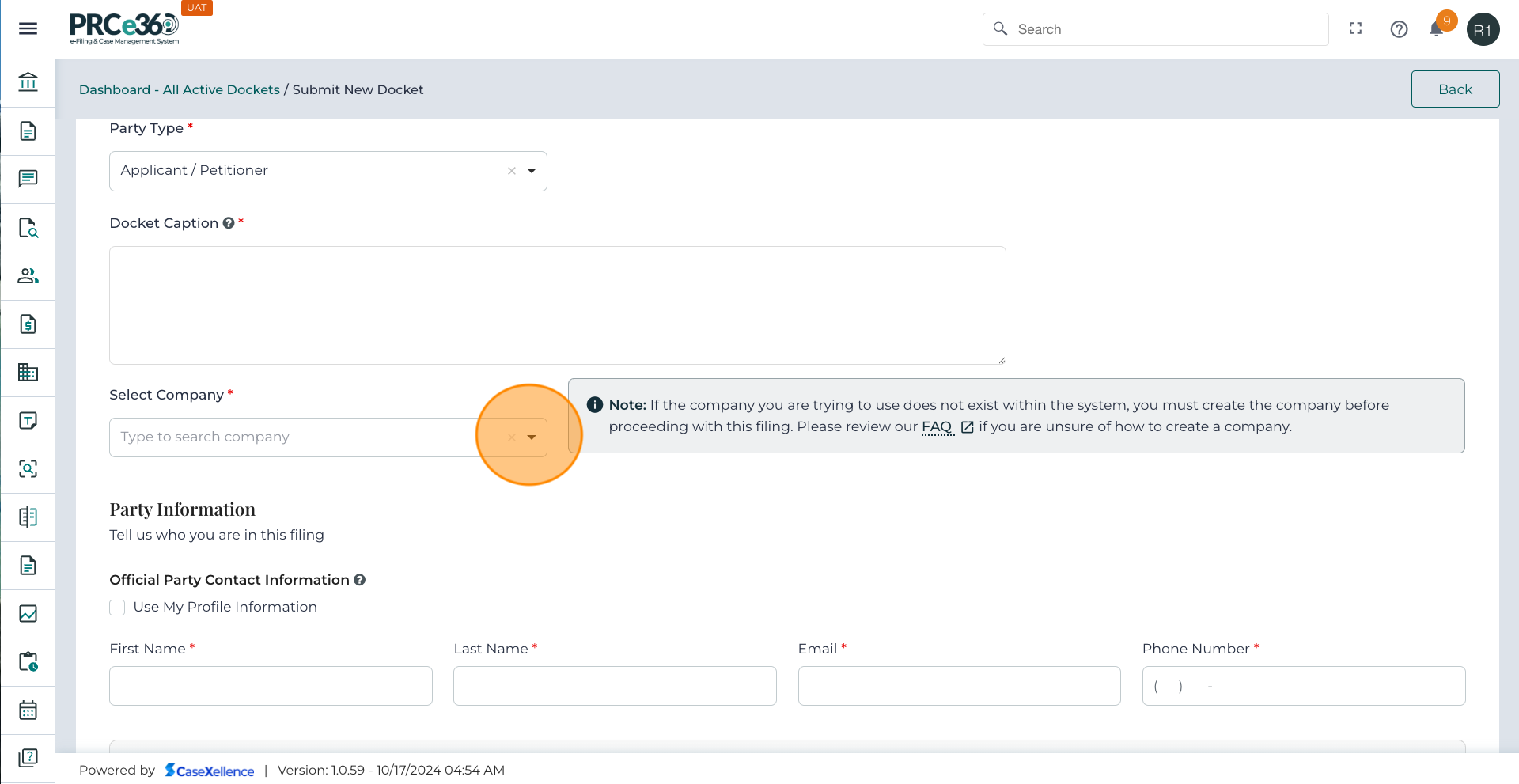Open the notifications bell

point(1437,29)
